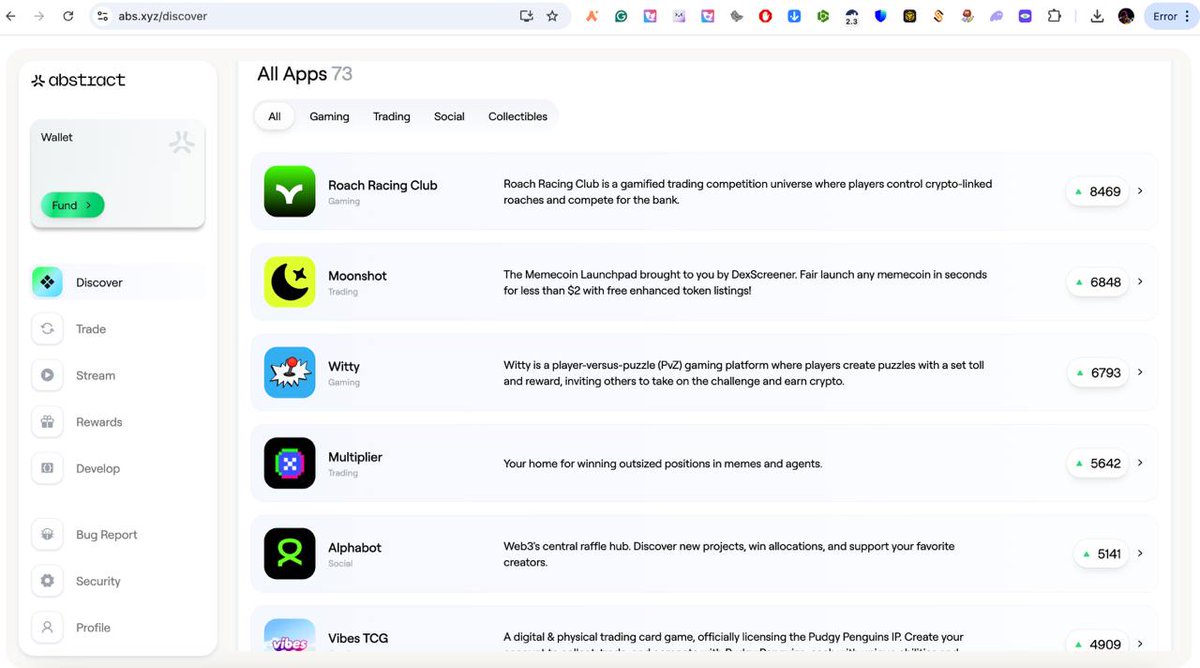Screen dimensions: 1200x668
Task: Click the Rewards gift icon
Action: pos(47,422)
